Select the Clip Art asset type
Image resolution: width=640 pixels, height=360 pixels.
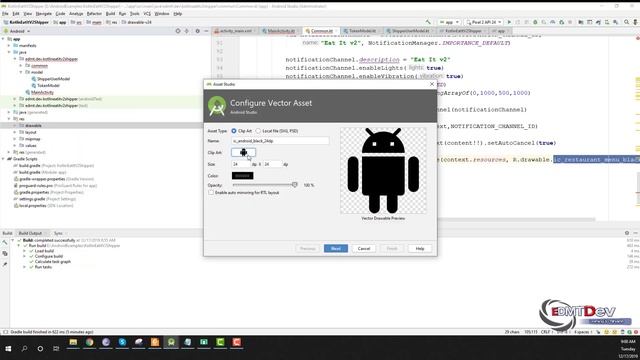pyautogui.click(x=234, y=131)
